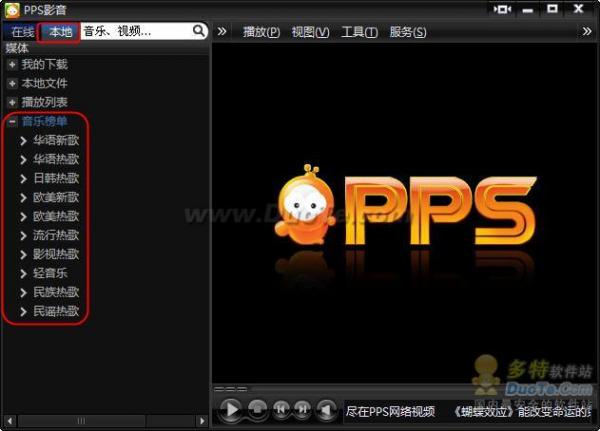
Task: Expand arrow beside 日韩热歌
Action: point(23,179)
